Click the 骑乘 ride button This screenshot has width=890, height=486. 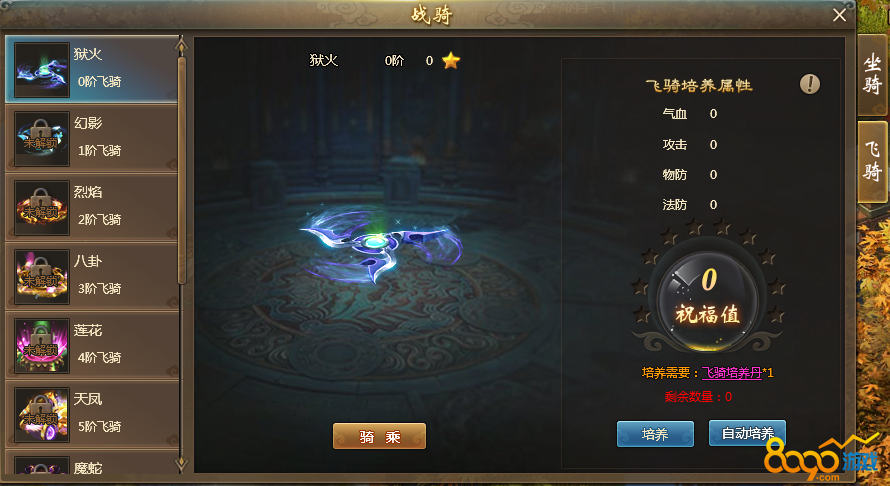(x=379, y=436)
